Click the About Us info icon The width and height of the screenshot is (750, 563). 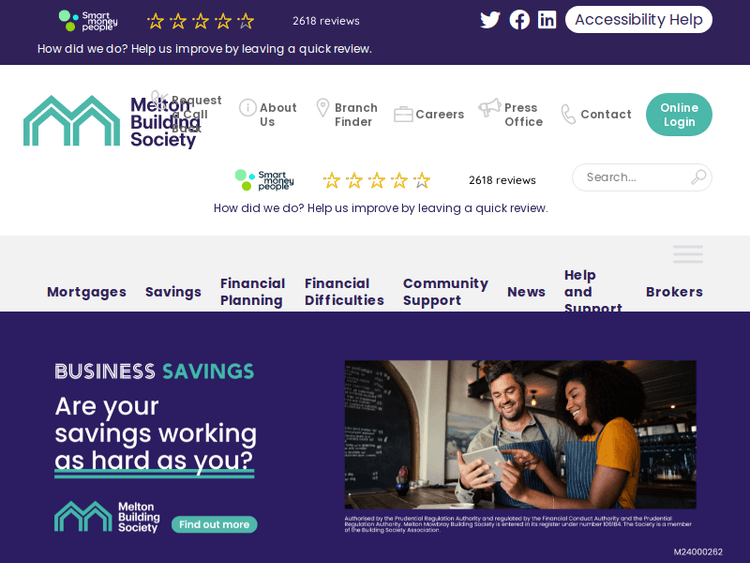pyautogui.click(x=248, y=108)
